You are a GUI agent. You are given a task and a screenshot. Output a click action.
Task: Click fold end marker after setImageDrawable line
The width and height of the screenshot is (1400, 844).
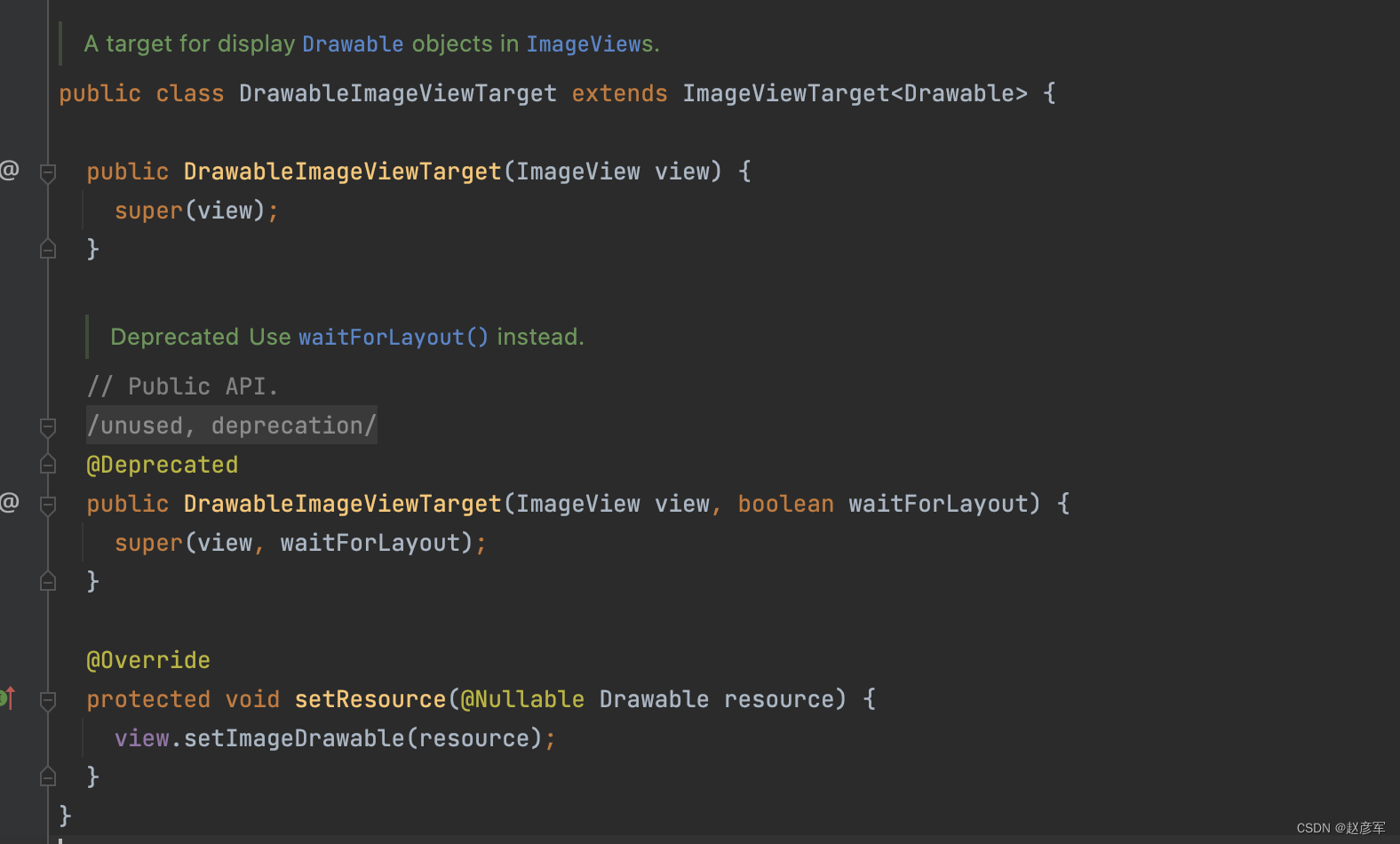[48, 776]
